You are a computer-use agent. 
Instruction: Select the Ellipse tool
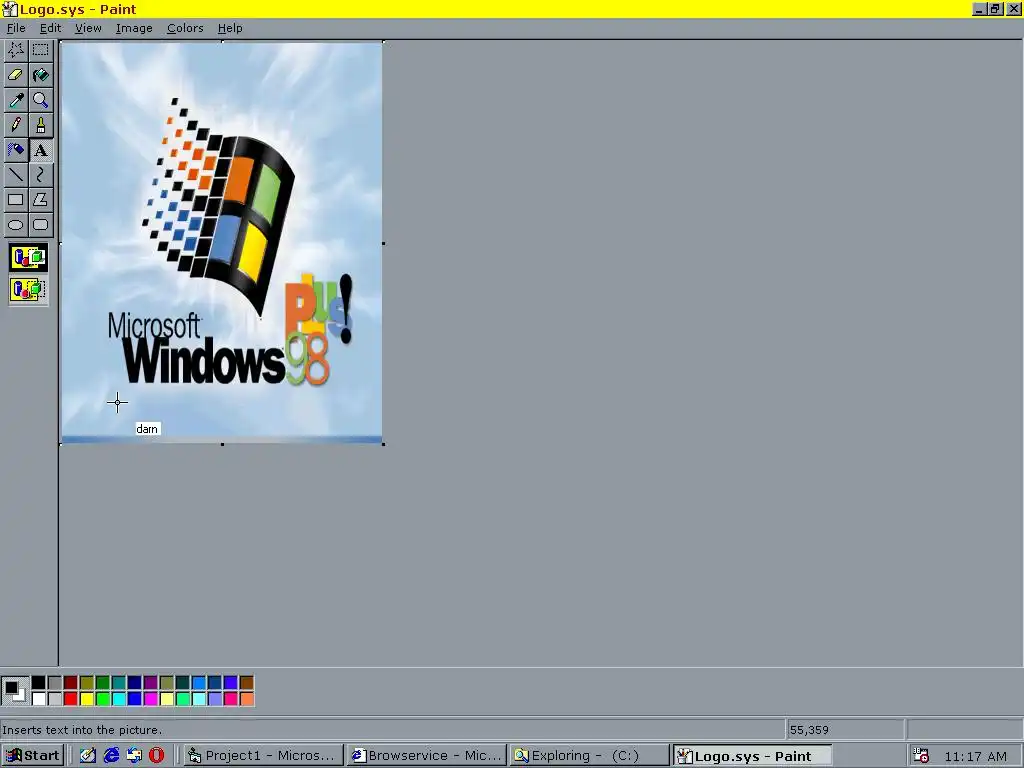16,225
